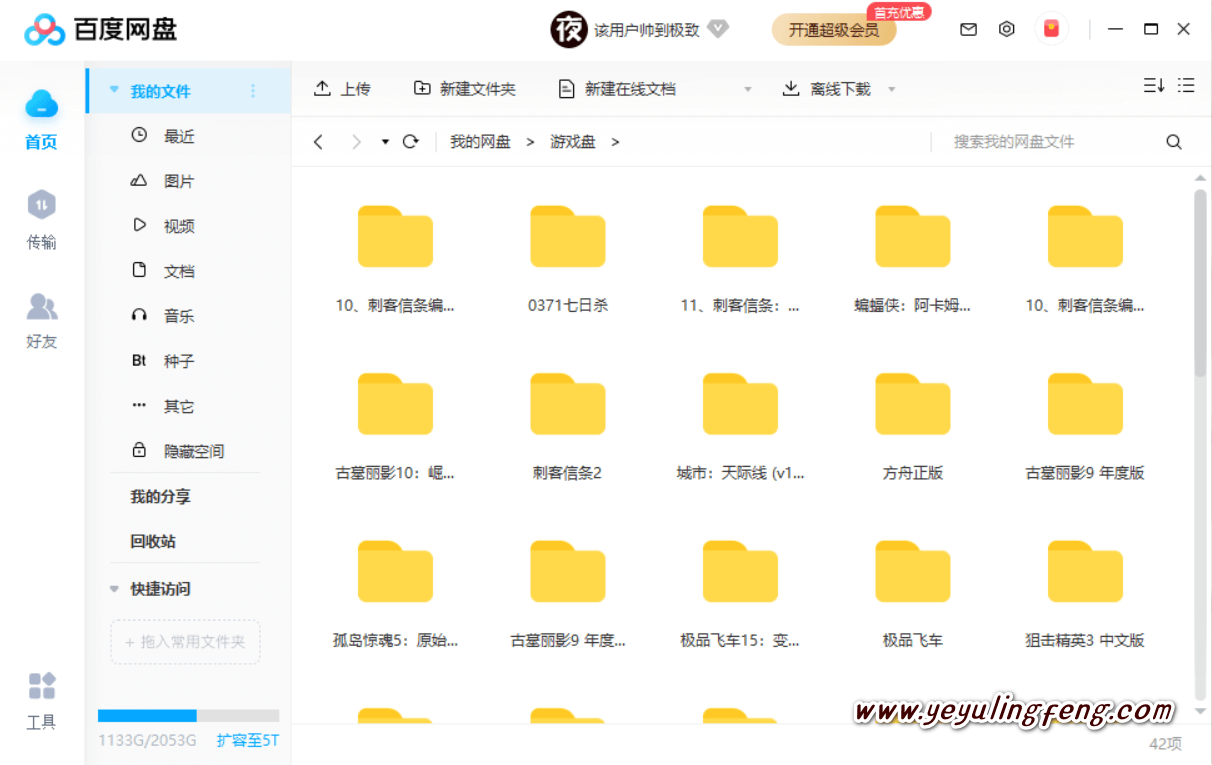Click the user avatar icon

point(568,29)
